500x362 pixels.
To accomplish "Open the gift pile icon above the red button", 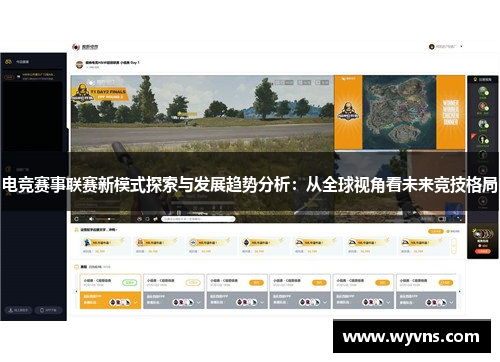I will coord(482,234).
